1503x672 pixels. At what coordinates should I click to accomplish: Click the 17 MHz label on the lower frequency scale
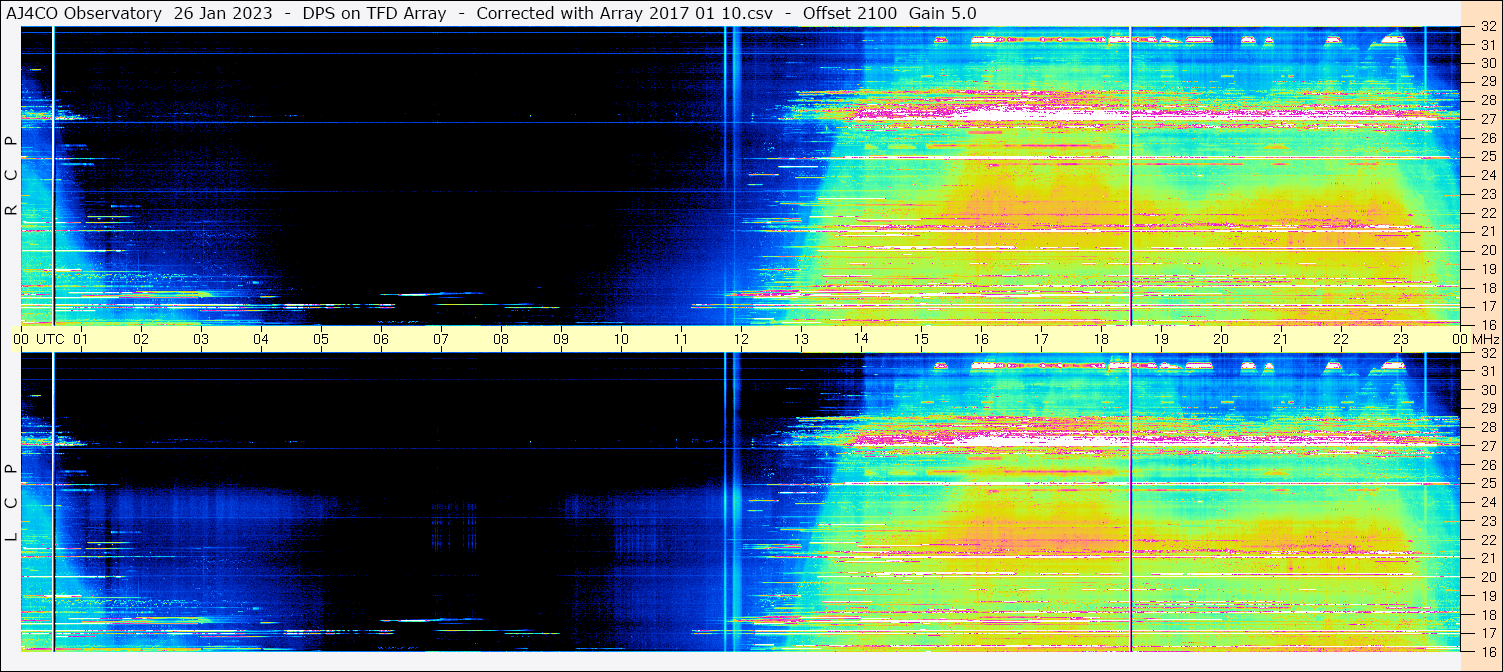1487,633
